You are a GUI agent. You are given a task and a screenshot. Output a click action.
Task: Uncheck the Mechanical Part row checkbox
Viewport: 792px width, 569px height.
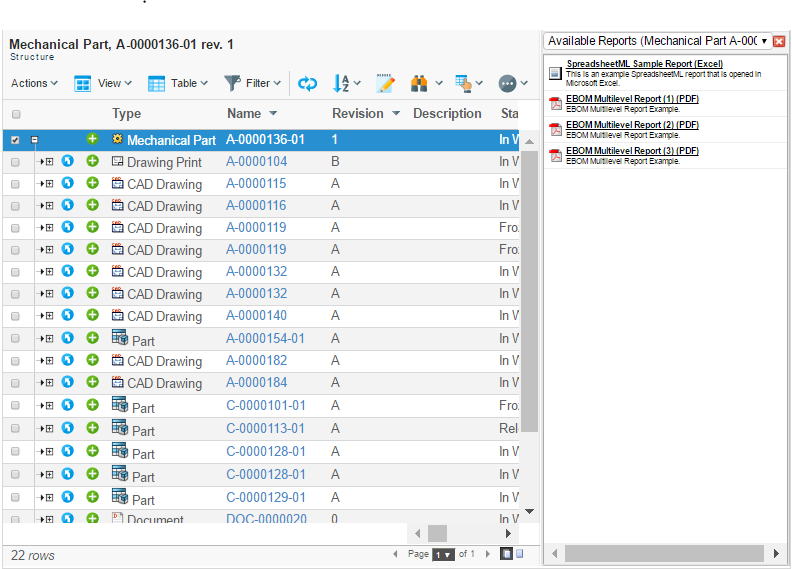(15, 140)
